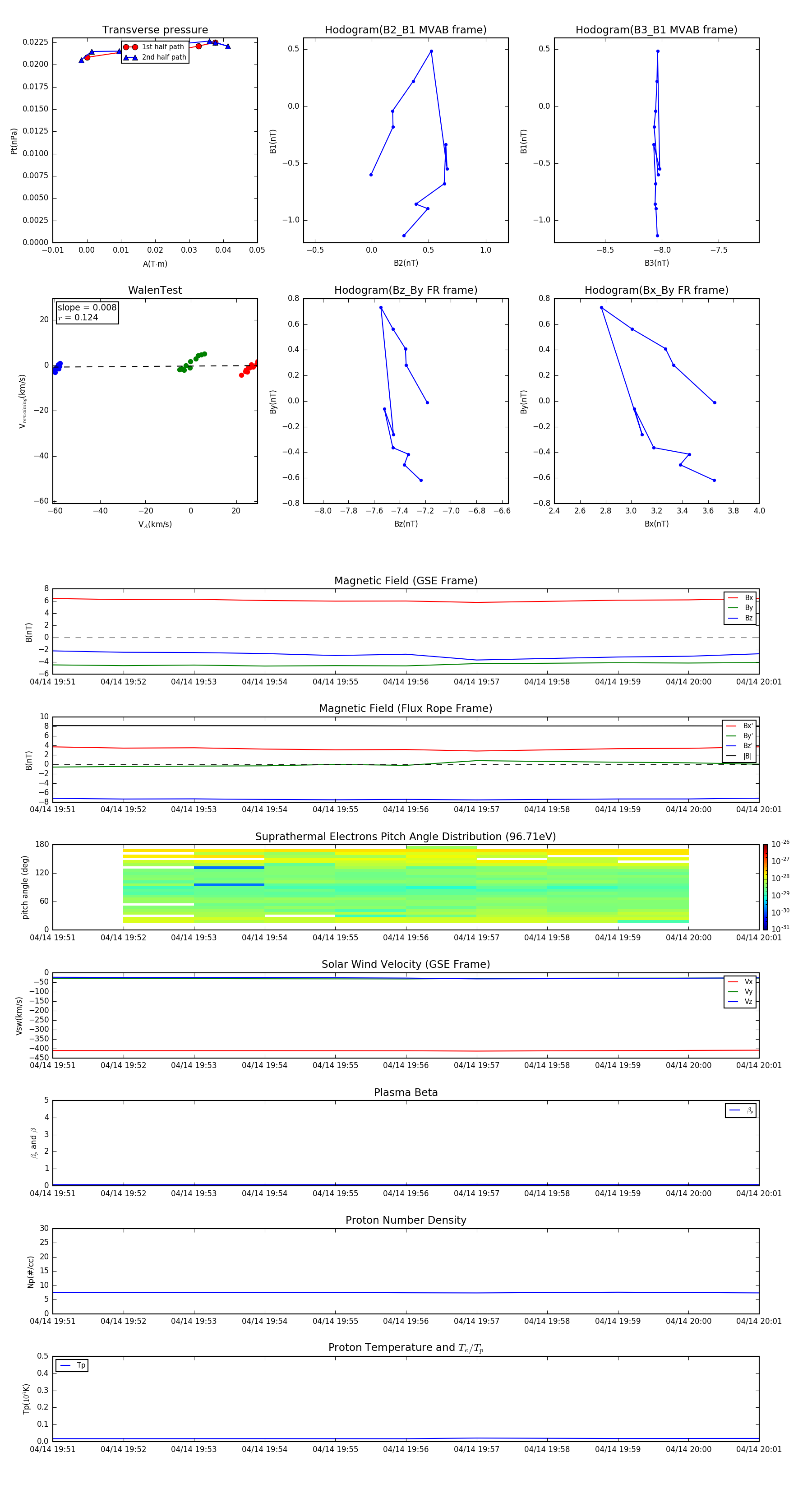Click the "Vy" velocity legend entry
The image size is (812, 1489).
point(741,991)
